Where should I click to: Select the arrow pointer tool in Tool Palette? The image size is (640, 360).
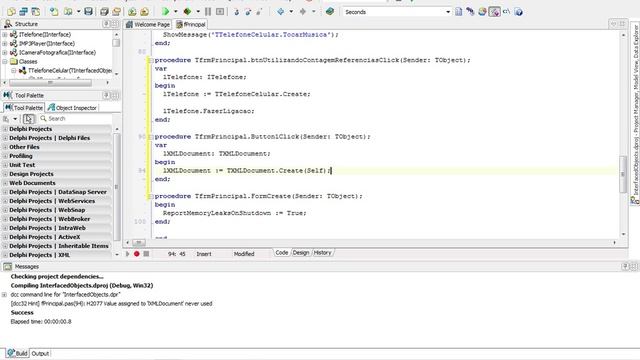coord(29,119)
